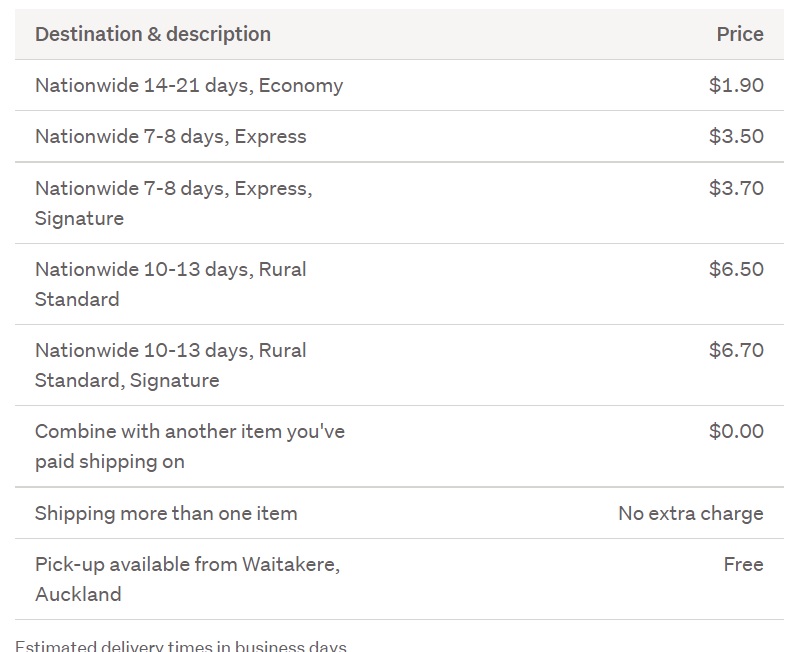This screenshot has height=652, width=806.
Task: Click the $6.50 Rural Standard price
Action: (736, 269)
